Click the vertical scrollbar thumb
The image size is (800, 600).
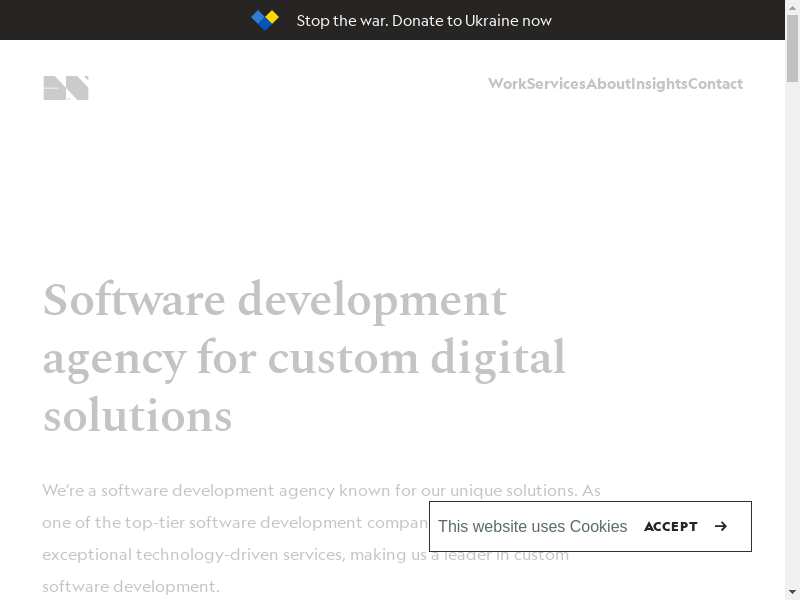tap(792, 50)
